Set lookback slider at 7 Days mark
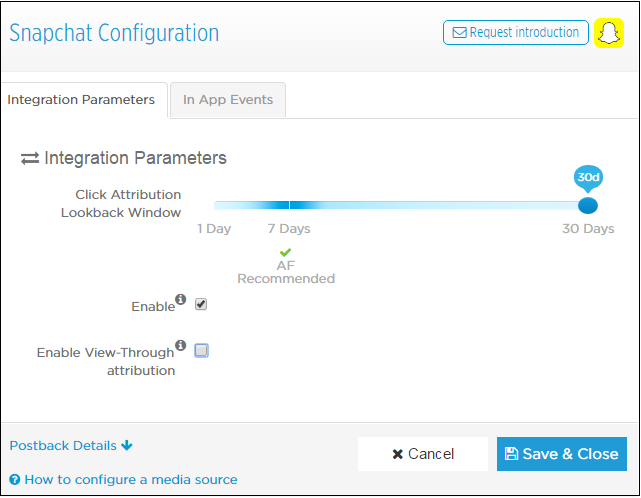The height and width of the screenshot is (498, 641). pyautogui.click(x=289, y=205)
